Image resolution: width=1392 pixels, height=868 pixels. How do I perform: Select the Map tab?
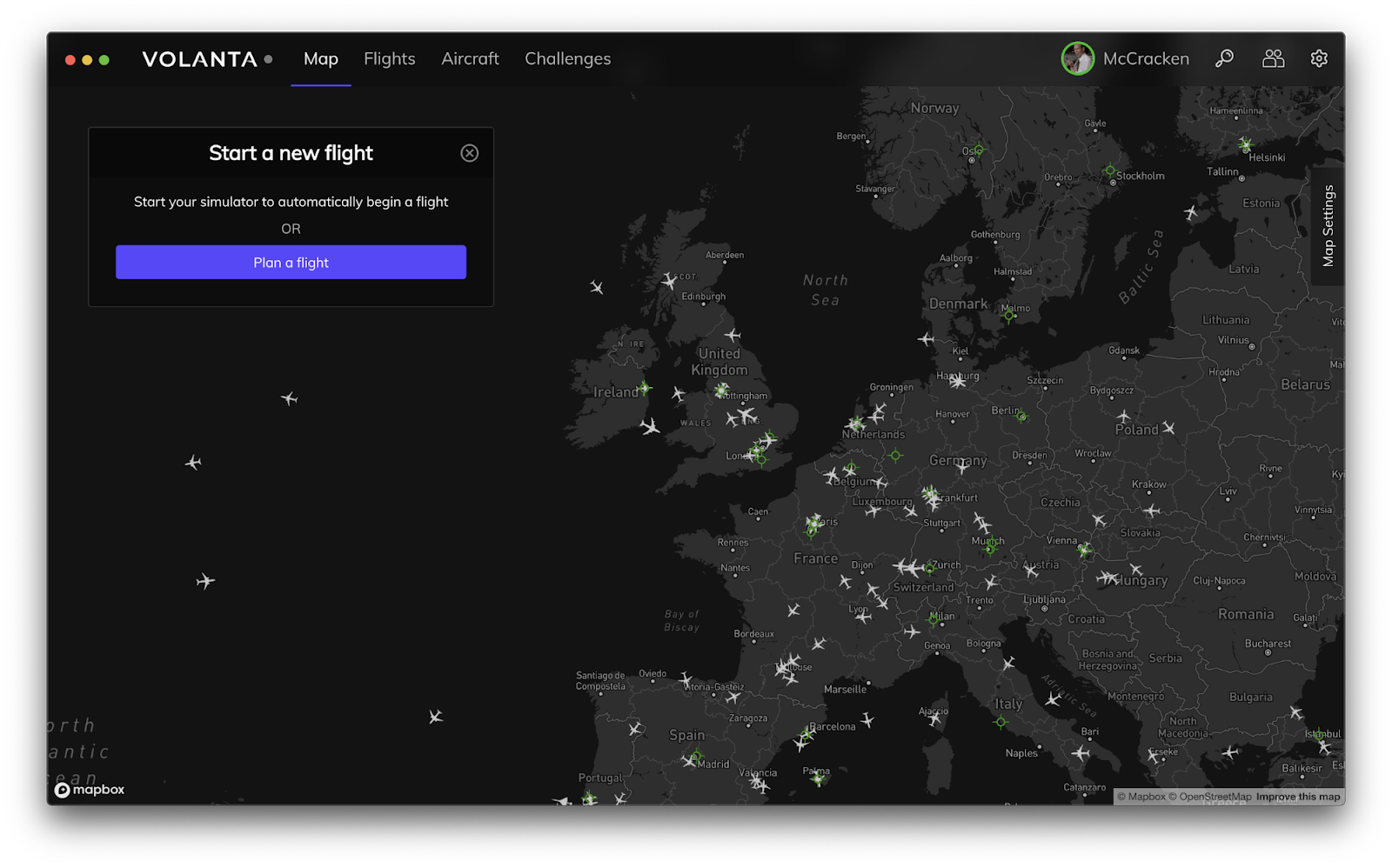click(x=320, y=58)
